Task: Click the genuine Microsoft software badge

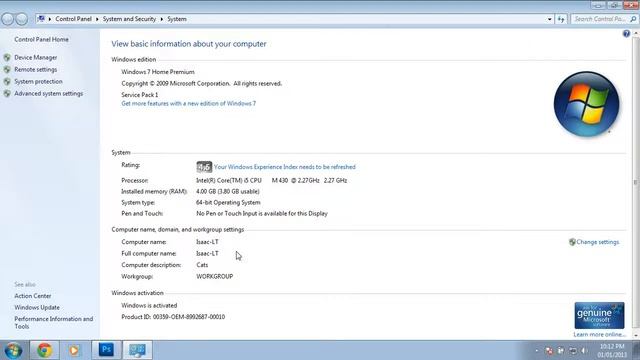Action: (599, 316)
